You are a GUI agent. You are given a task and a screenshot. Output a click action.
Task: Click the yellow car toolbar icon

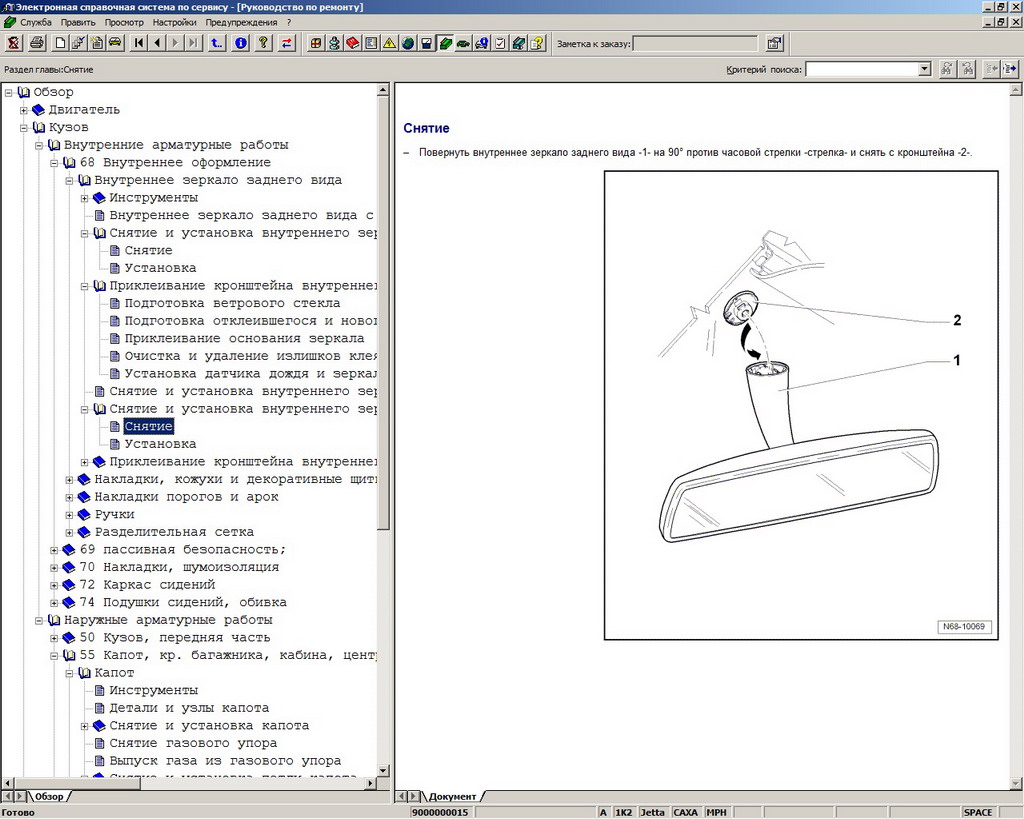coord(115,44)
